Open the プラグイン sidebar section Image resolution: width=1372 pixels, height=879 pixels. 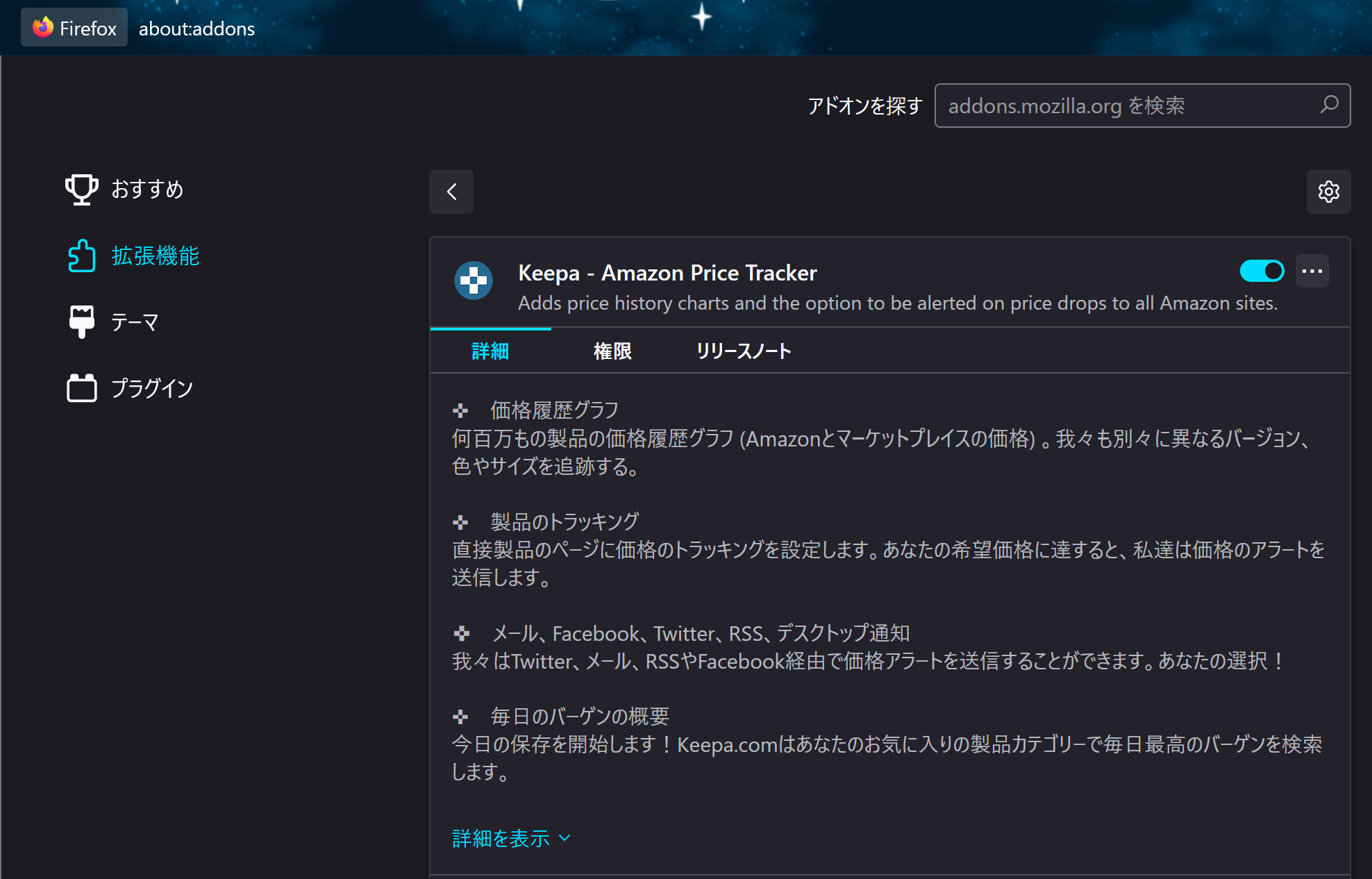[130, 388]
